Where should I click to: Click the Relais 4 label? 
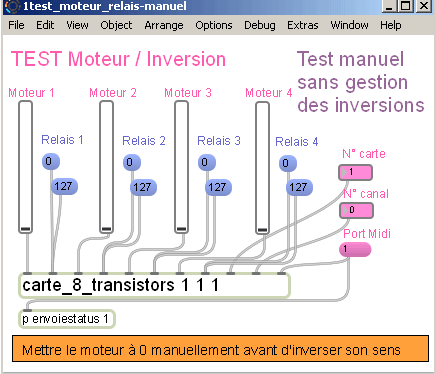click(x=297, y=142)
